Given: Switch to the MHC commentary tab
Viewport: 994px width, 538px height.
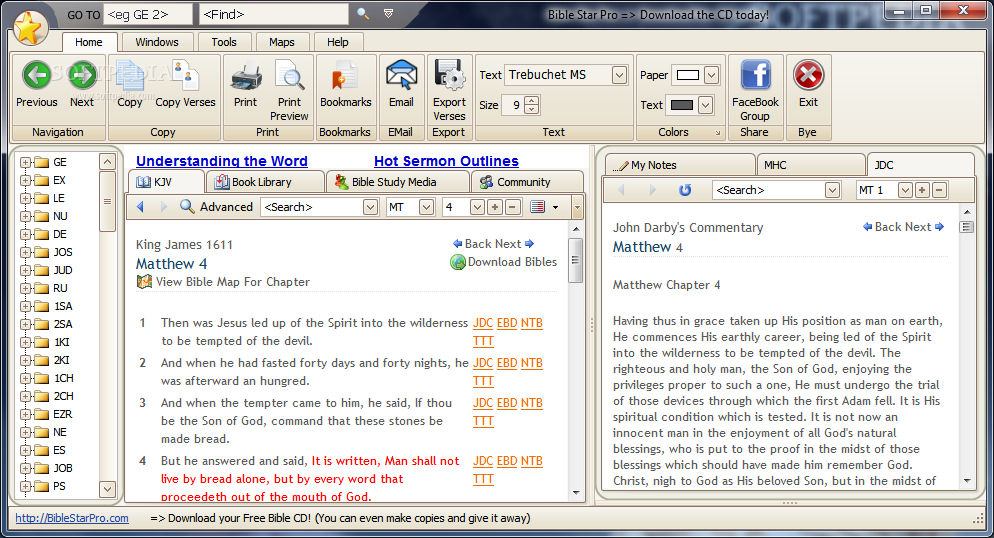Looking at the screenshot, I should click(810, 165).
